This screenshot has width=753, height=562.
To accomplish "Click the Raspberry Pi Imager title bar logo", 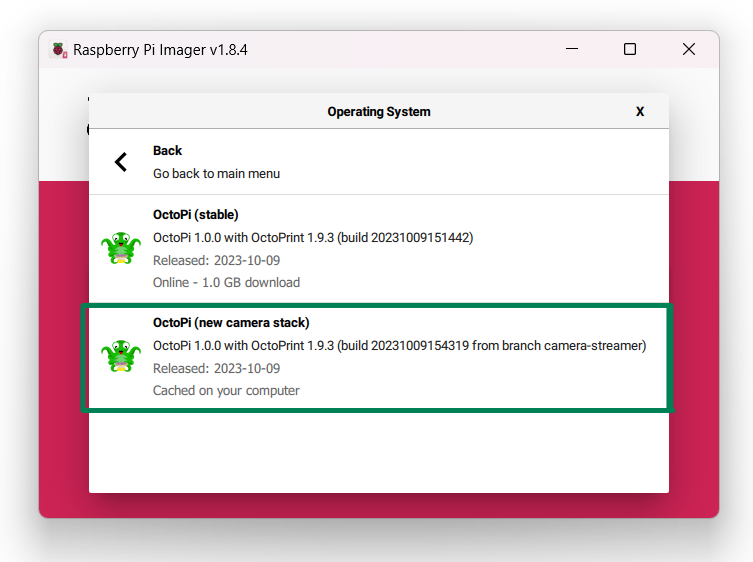I will [60, 49].
